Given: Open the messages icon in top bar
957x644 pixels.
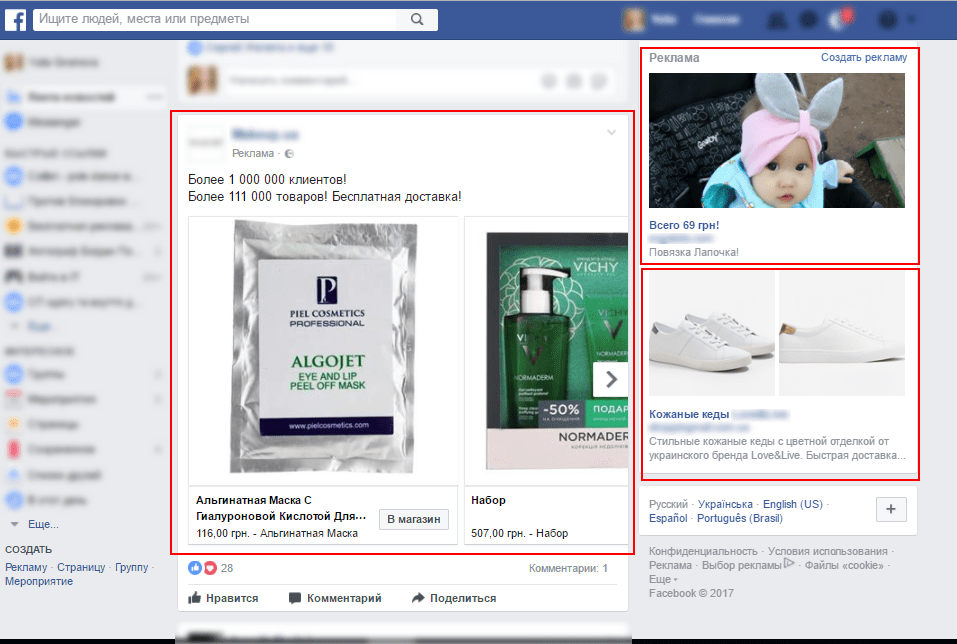Looking at the screenshot, I should (808, 20).
